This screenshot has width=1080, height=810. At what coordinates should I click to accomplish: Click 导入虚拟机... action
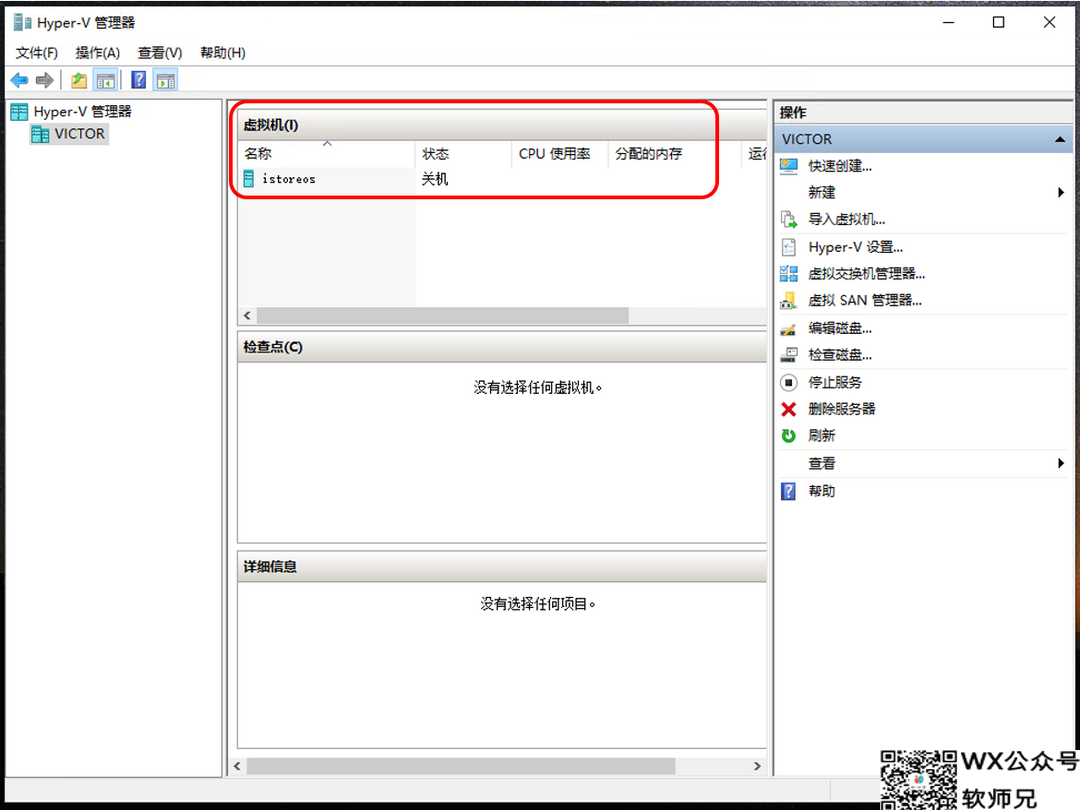click(847, 220)
